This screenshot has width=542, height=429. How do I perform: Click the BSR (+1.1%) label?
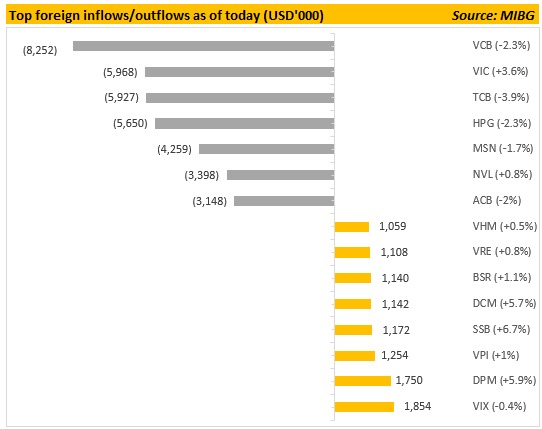pyautogui.click(x=502, y=277)
